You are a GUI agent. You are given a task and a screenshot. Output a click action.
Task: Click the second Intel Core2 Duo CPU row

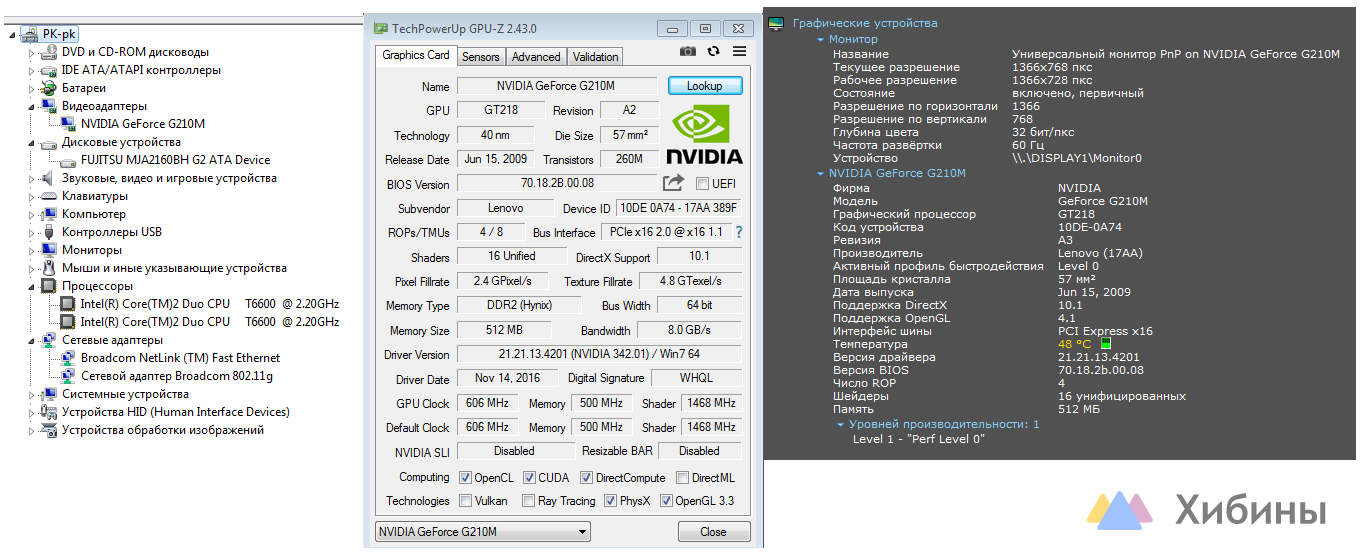pos(210,322)
